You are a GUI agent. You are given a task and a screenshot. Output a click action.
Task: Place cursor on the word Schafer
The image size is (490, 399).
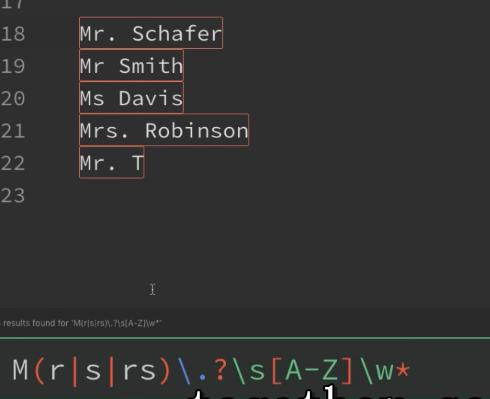[x=177, y=33]
